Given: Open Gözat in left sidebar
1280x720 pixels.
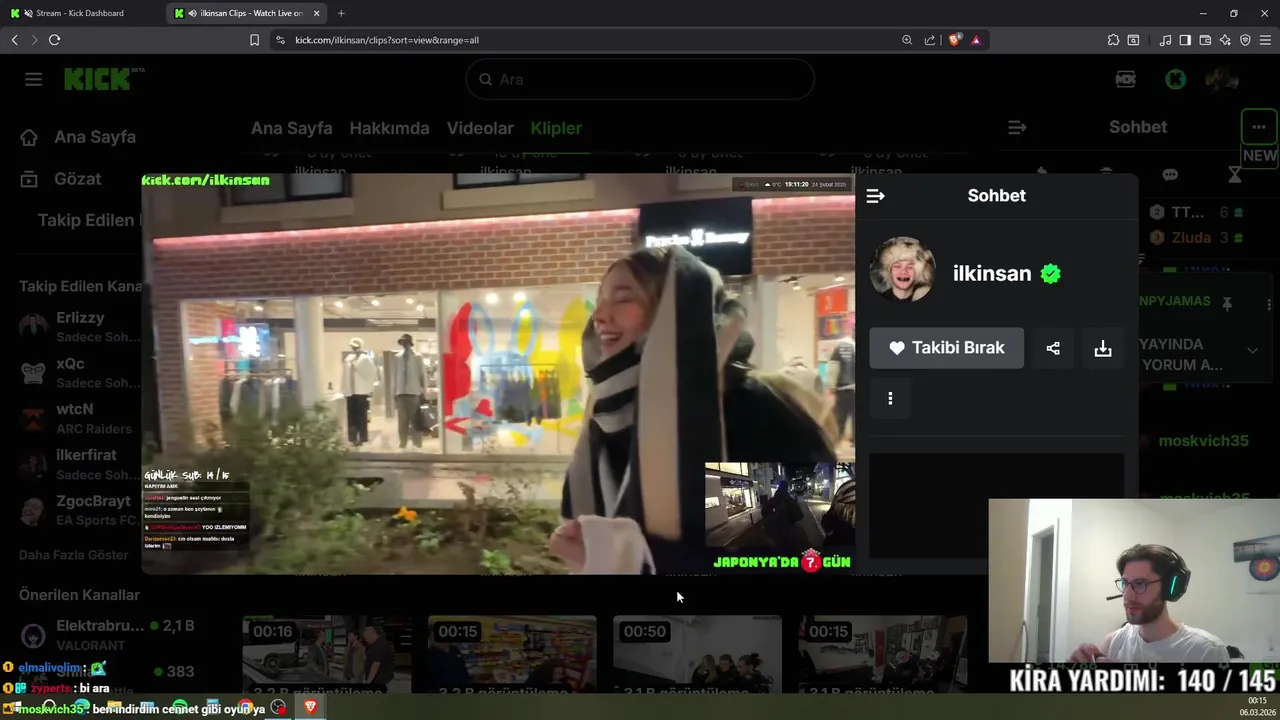Looking at the screenshot, I should click(62, 179).
